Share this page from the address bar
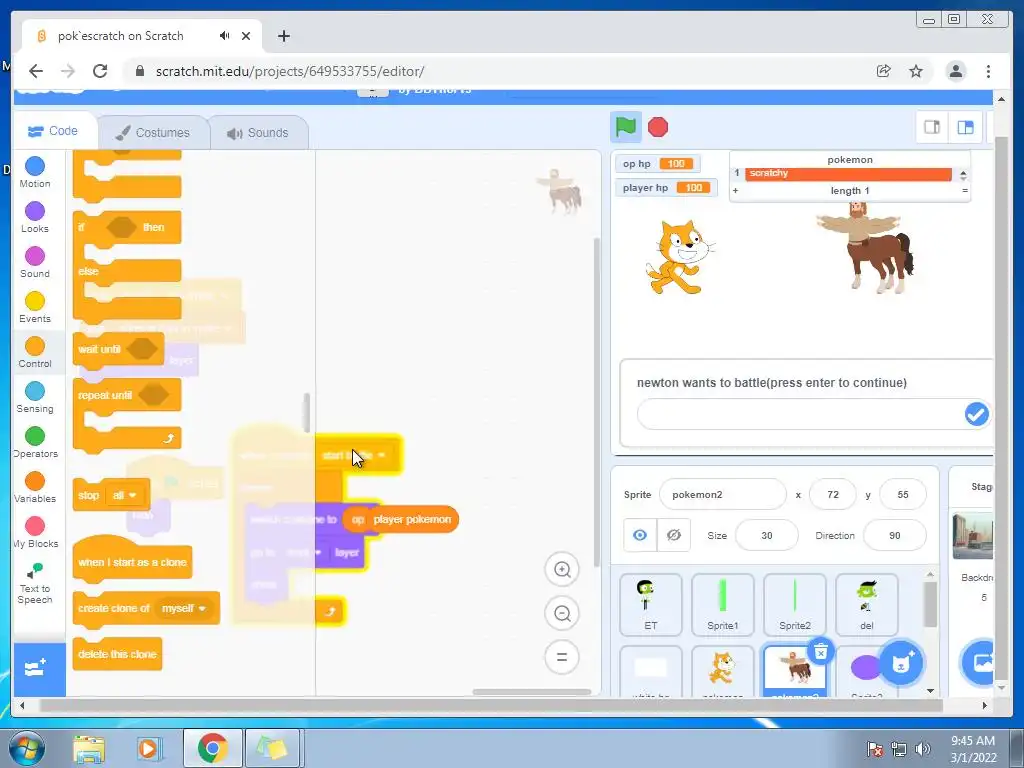1024x768 pixels. point(883,71)
